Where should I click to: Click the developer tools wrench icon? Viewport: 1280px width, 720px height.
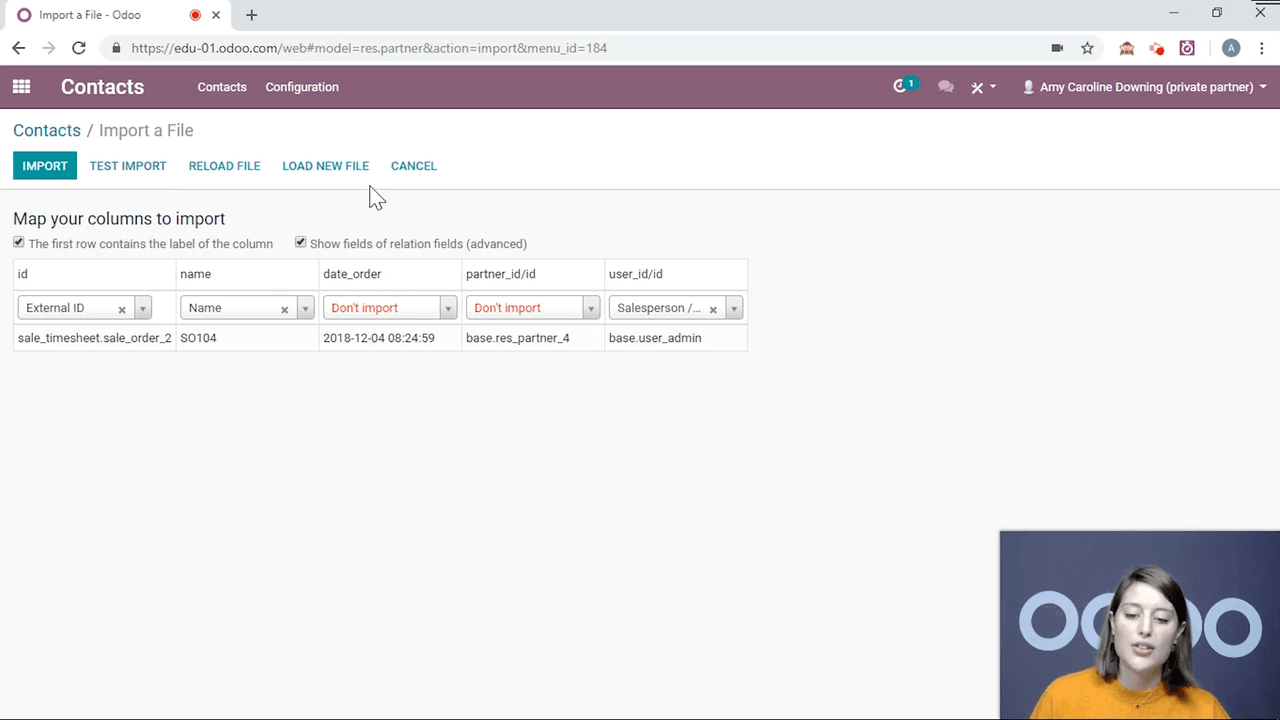[x=977, y=87]
